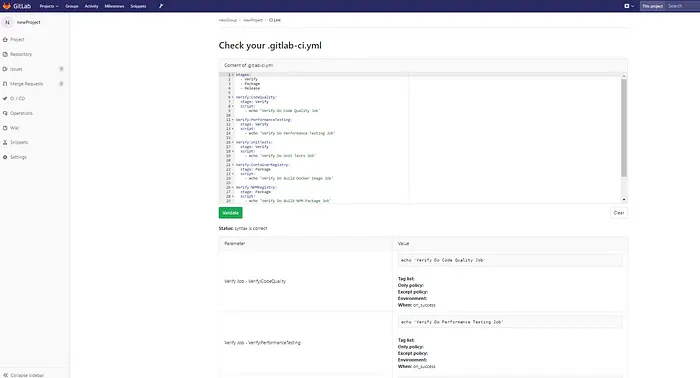Viewport: 700px width, 378px height.
Task: Click the green Validate button
Action: pyautogui.click(x=230, y=213)
